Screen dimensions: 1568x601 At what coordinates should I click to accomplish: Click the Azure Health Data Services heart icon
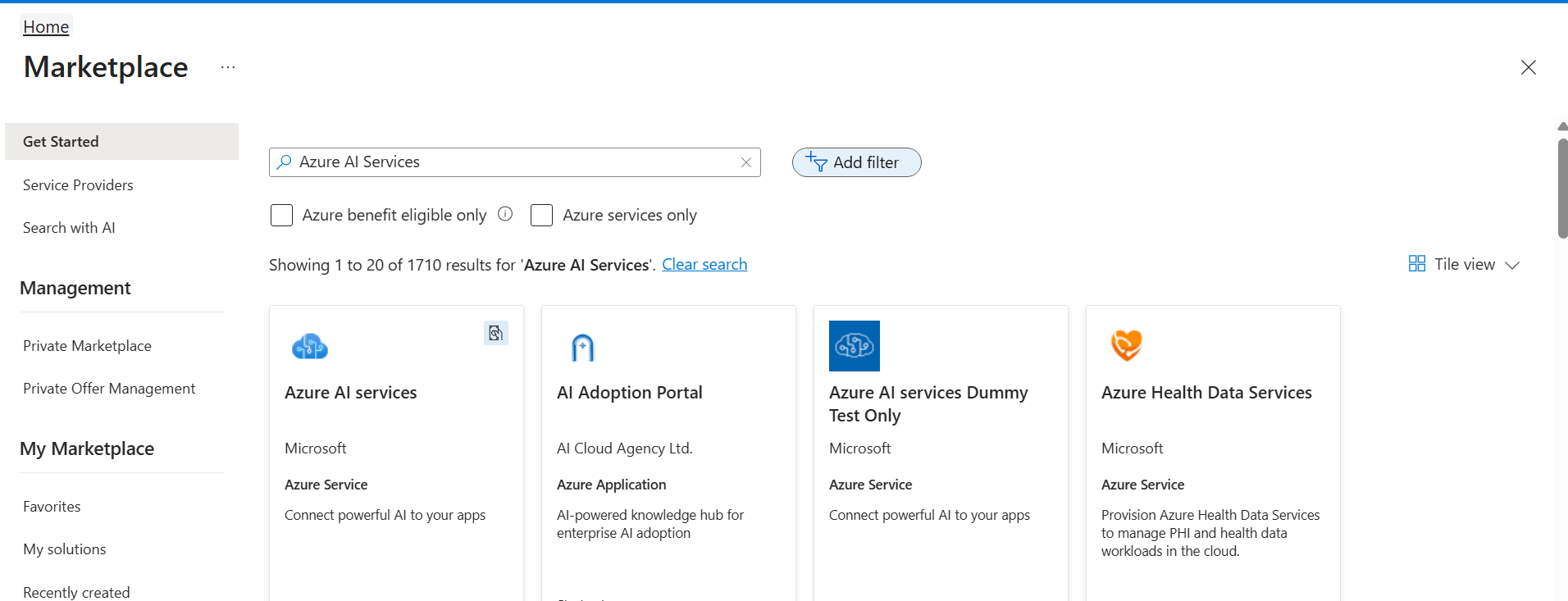click(x=1127, y=345)
